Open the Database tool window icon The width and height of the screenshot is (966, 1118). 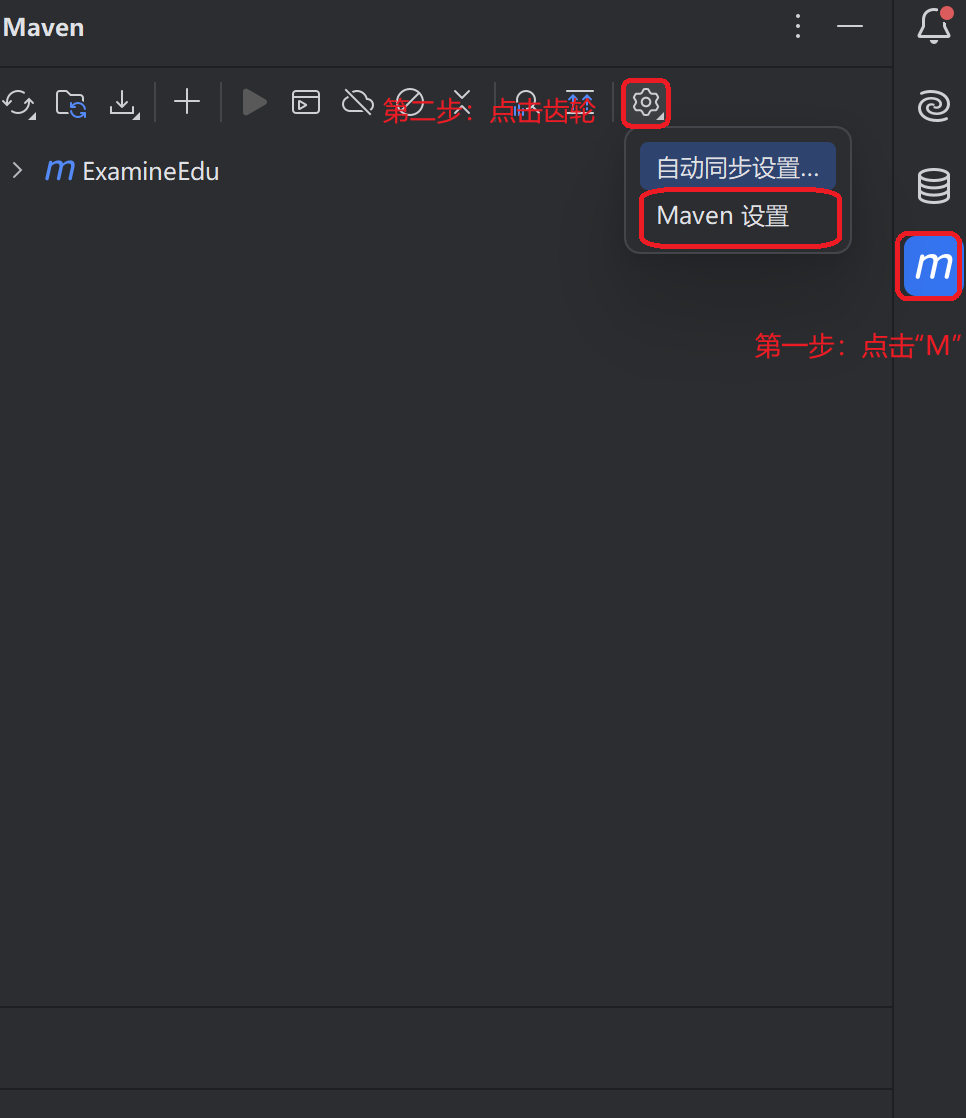pos(933,186)
